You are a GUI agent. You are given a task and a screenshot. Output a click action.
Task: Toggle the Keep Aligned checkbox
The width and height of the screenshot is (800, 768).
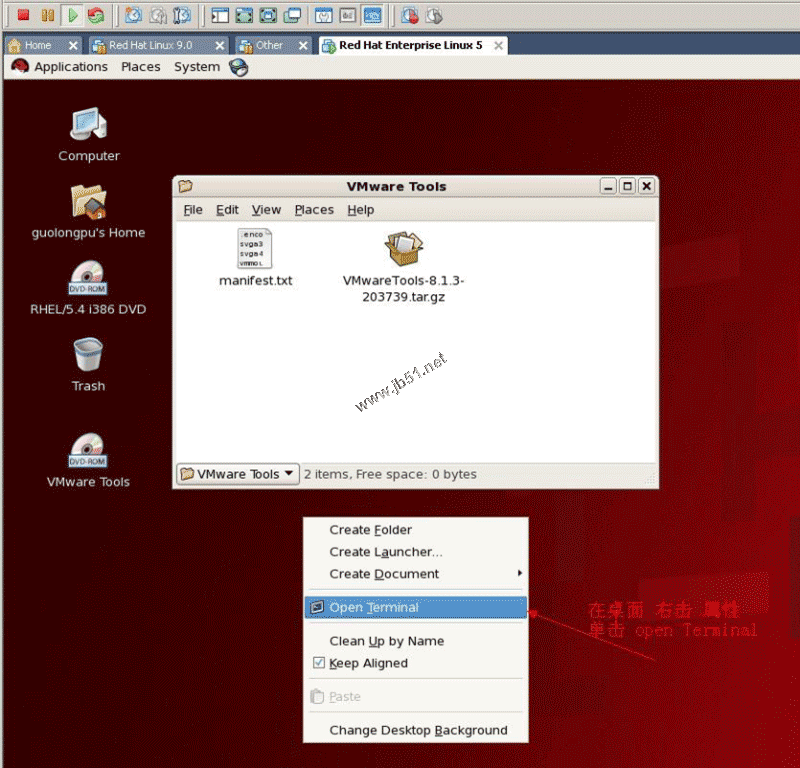[x=318, y=662]
